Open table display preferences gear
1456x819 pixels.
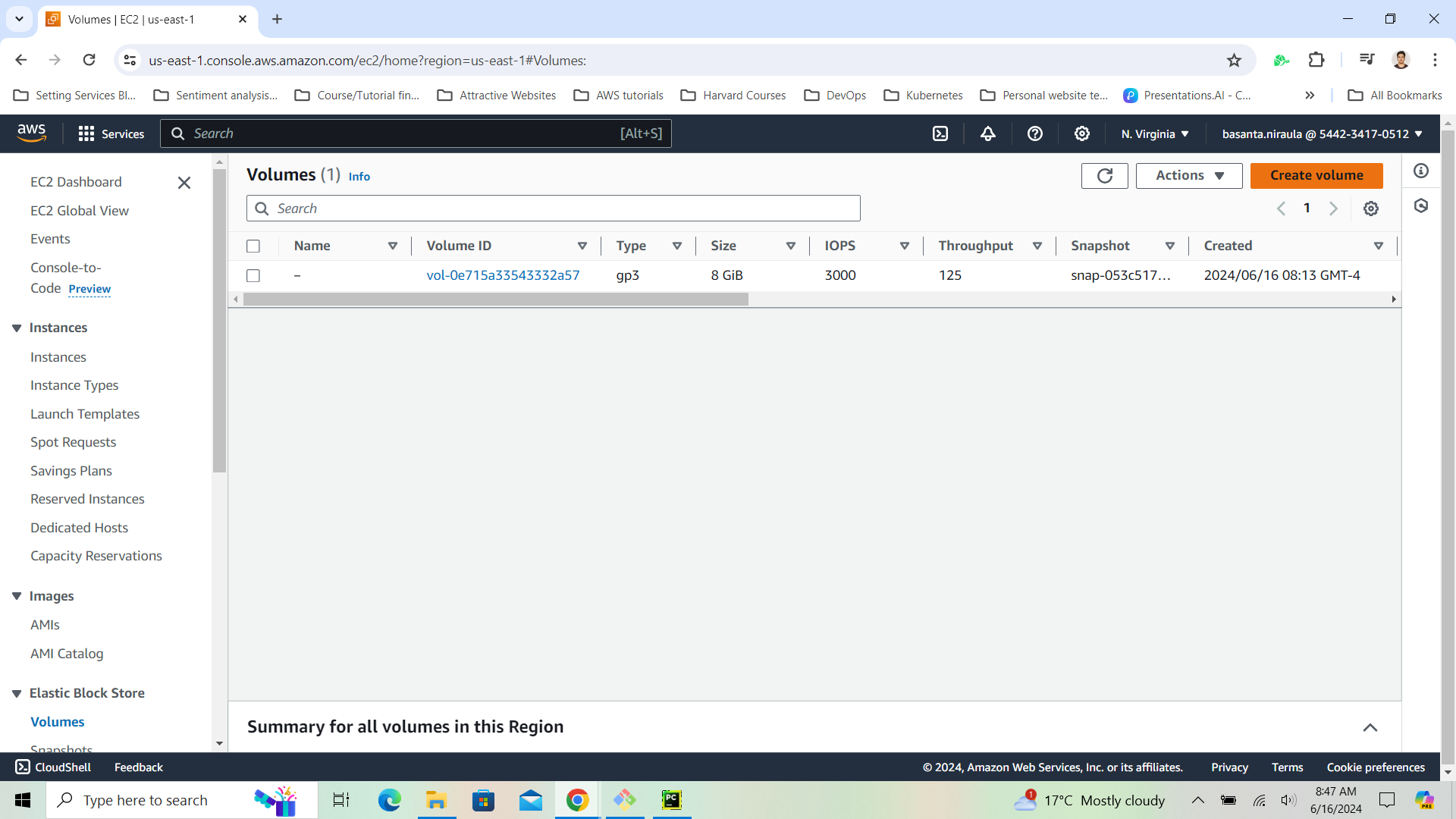click(1371, 209)
